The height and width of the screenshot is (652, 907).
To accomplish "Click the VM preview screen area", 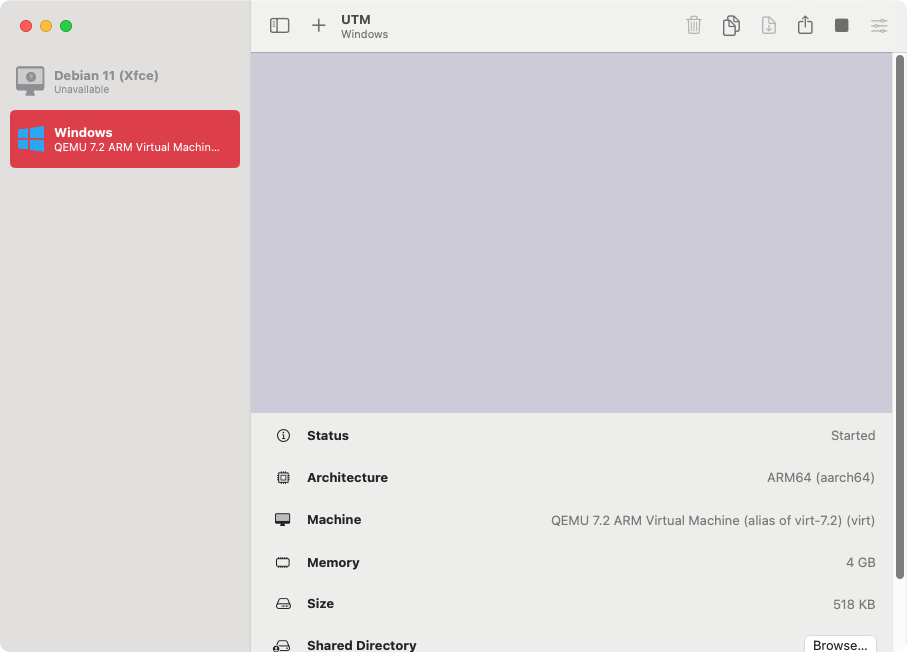I will [571, 232].
